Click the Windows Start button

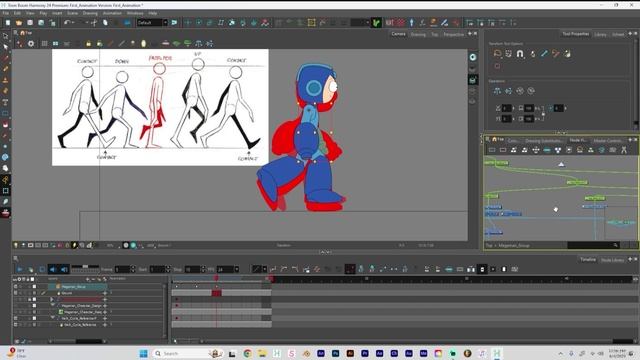tap(143, 353)
